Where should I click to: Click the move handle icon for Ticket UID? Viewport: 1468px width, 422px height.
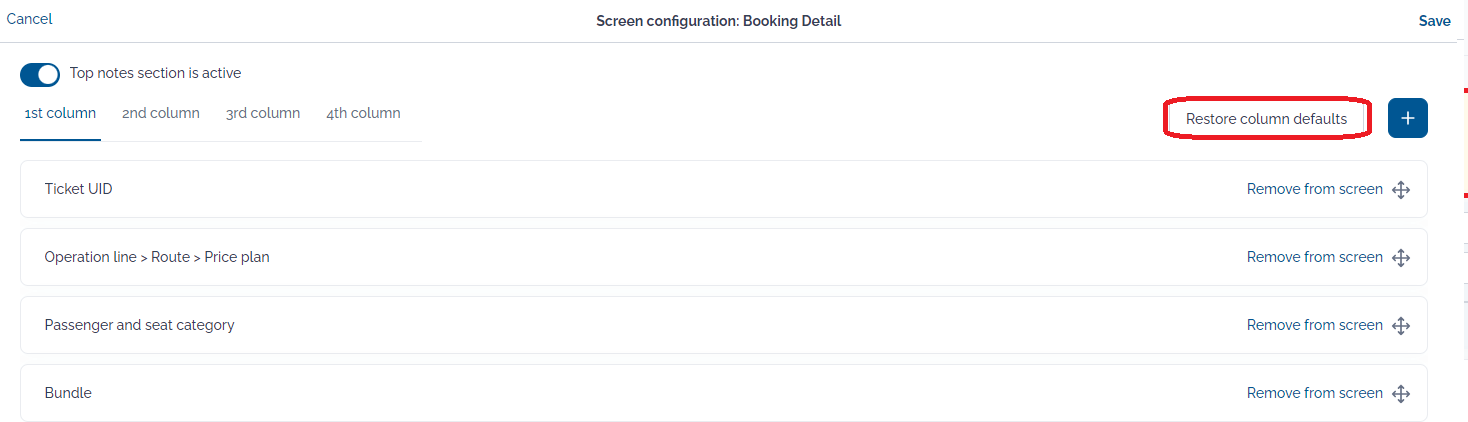click(1401, 190)
